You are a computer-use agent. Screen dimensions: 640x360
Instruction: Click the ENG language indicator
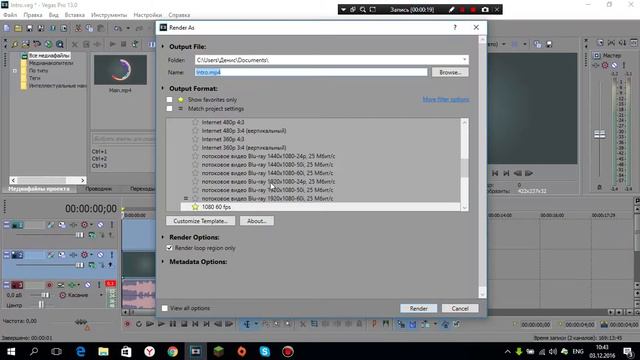[578, 351]
